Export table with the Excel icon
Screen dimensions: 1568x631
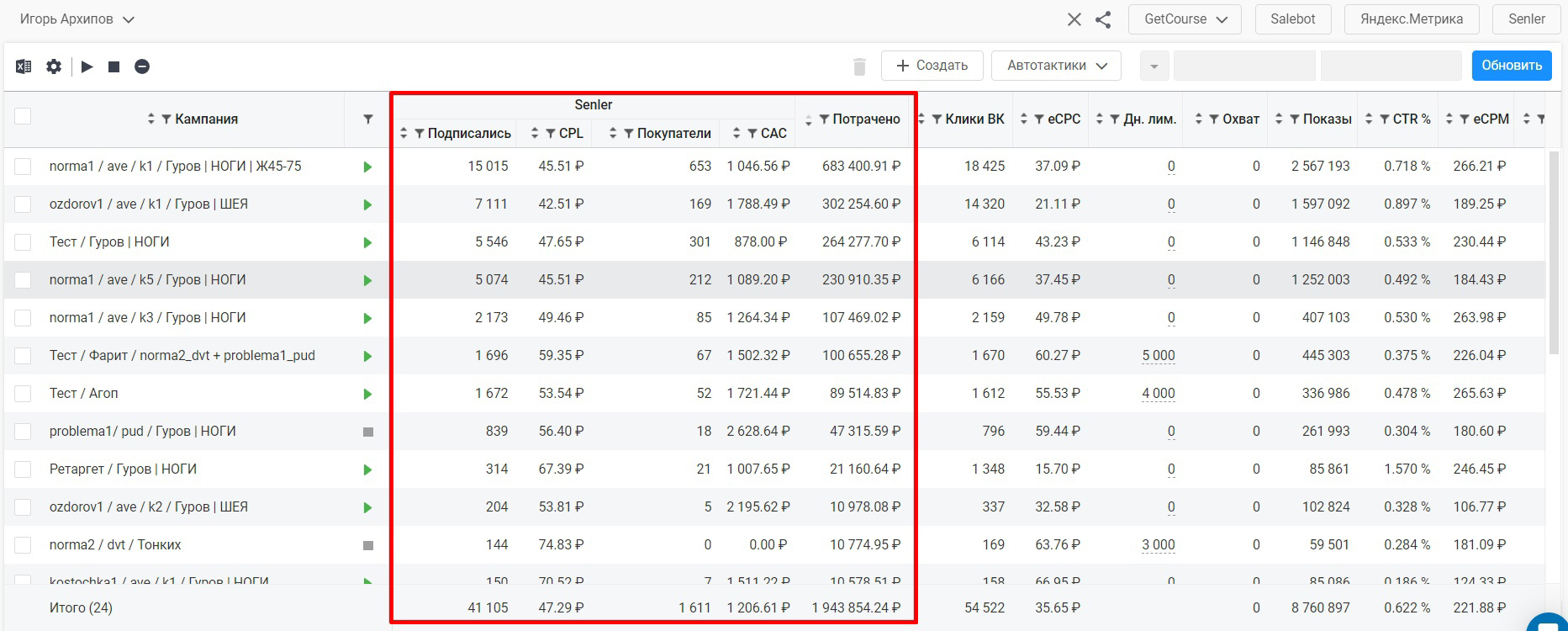[x=24, y=66]
